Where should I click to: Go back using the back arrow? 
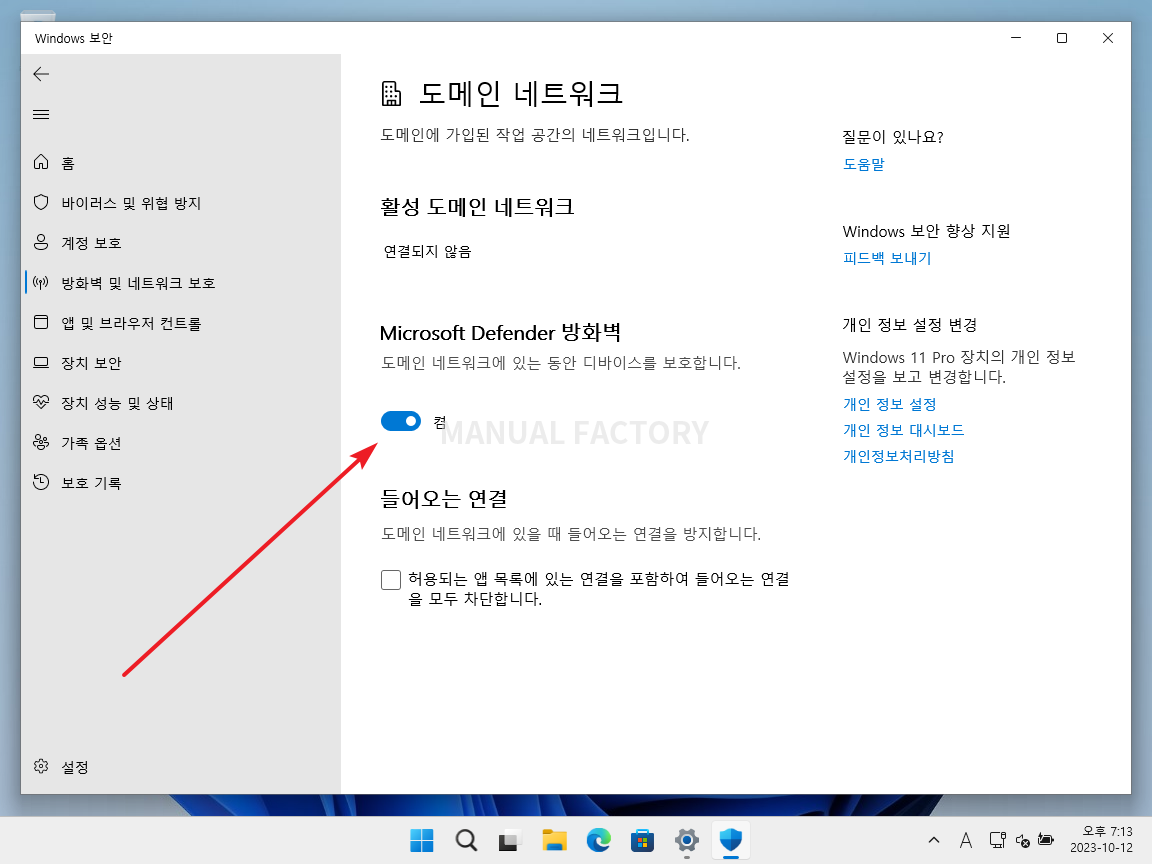coord(41,73)
